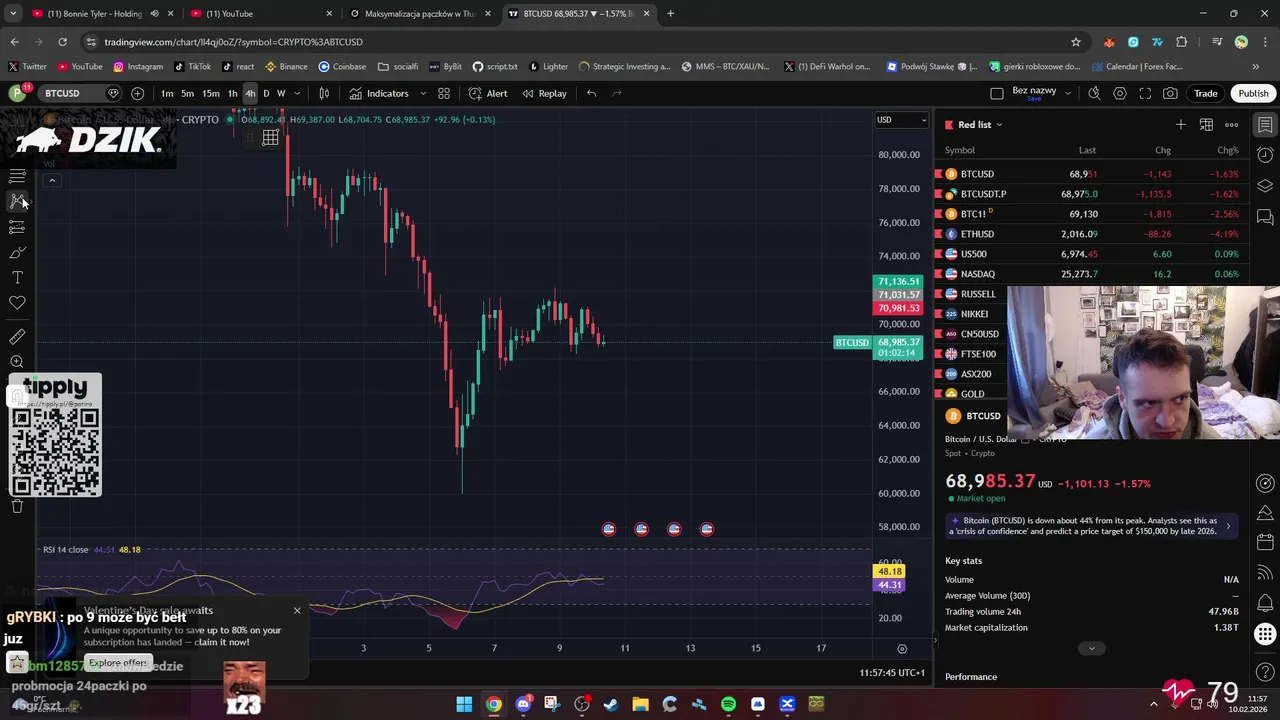The image size is (1280, 720).
Task: Open the Binance bookmark
Action: pyautogui.click(x=286, y=66)
